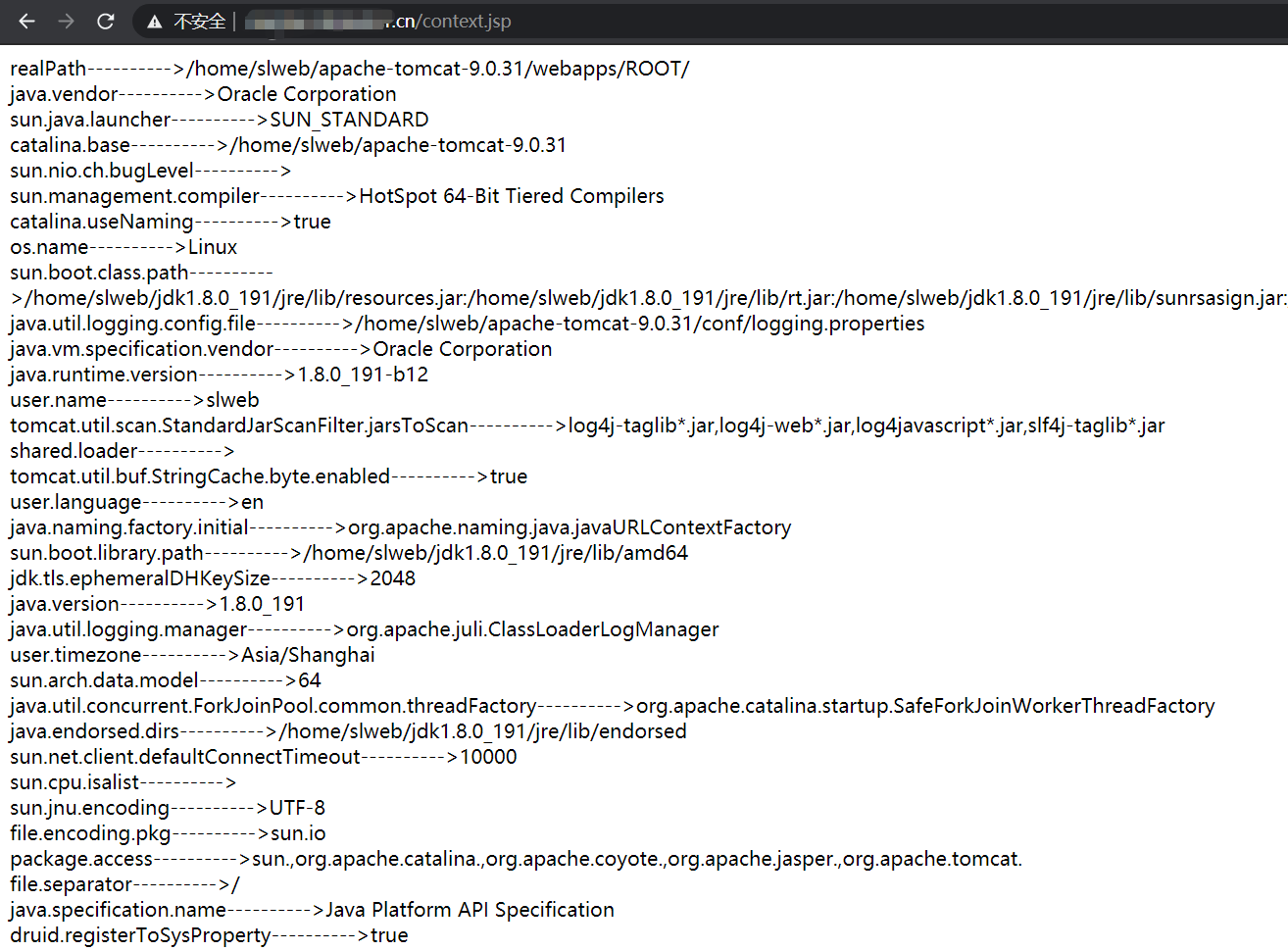The image size is (1288, 951).
Task: Select the java.vm.specification.vendor line
Action: click(x=281, y=349)
